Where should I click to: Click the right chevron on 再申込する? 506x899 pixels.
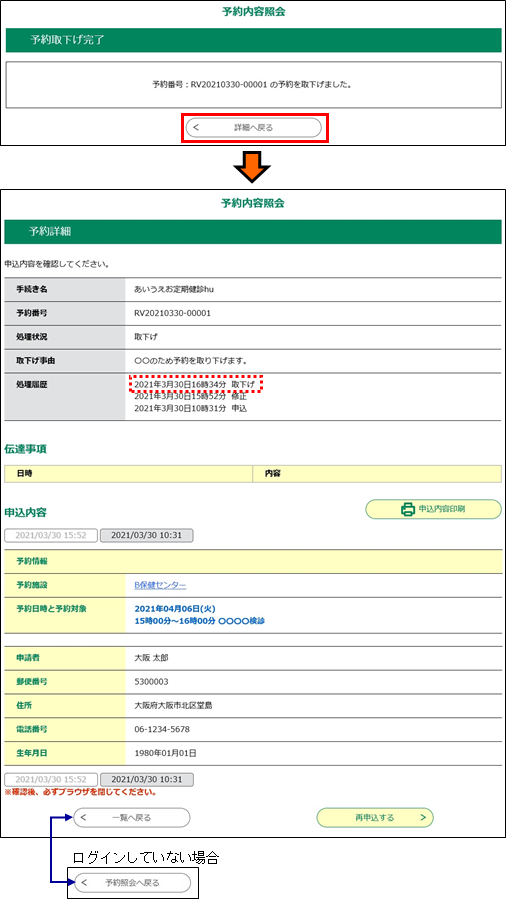tap(423, 818)
